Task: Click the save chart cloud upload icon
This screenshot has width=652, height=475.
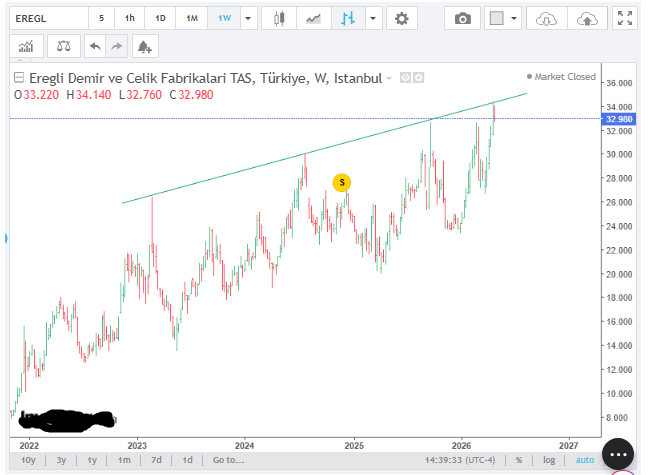Action: (584, 18)
